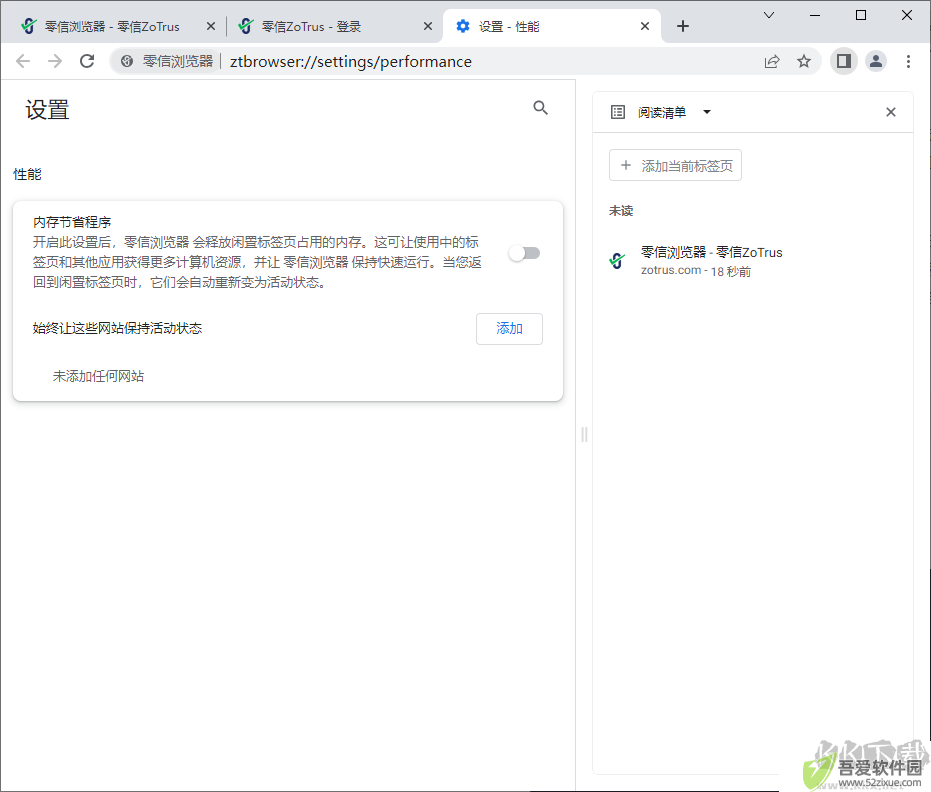Search settings with magnifier icon

(x=540, y=108)
